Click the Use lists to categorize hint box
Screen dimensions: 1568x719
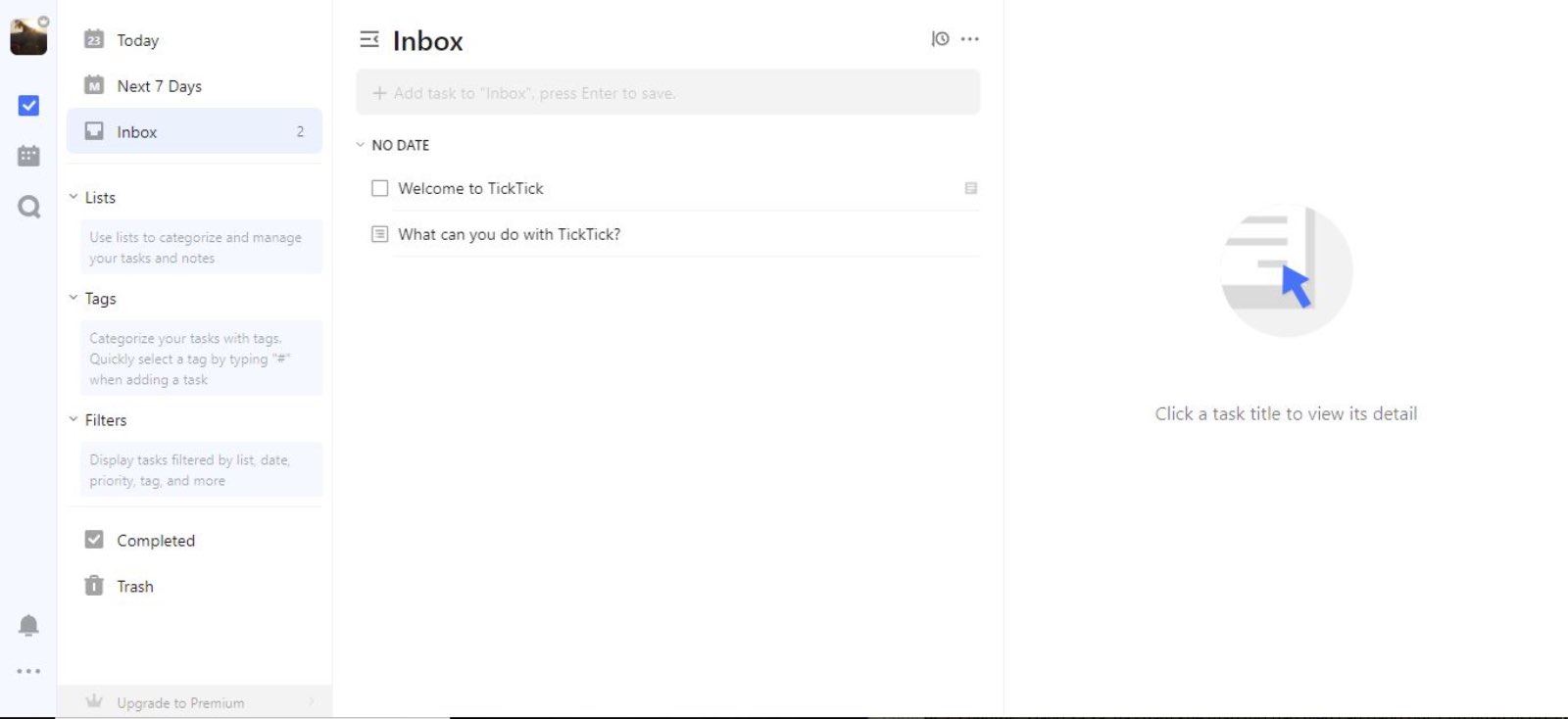[x=201, y=247]
